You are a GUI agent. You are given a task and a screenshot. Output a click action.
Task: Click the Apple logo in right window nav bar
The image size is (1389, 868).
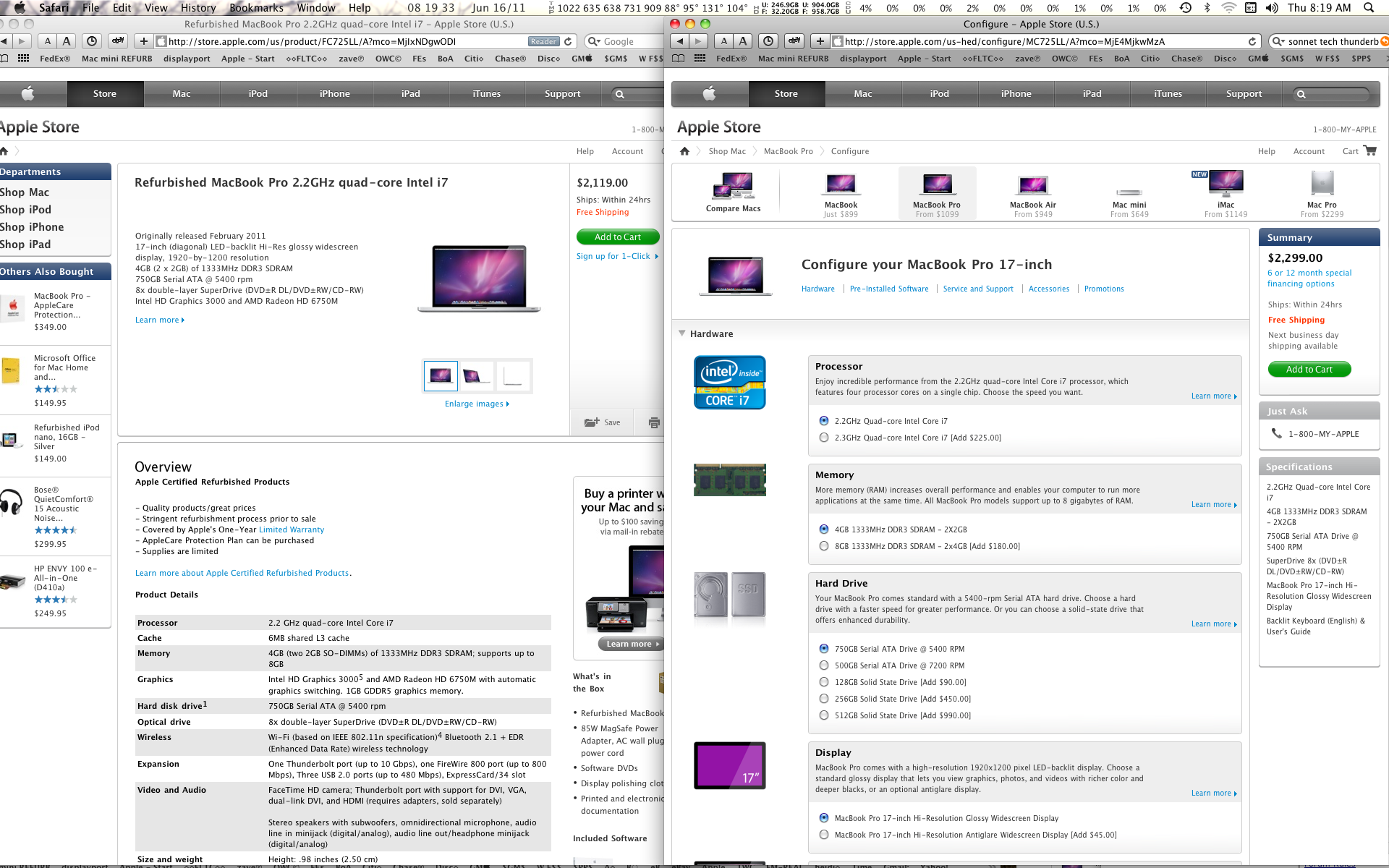[x=710, y=93]
